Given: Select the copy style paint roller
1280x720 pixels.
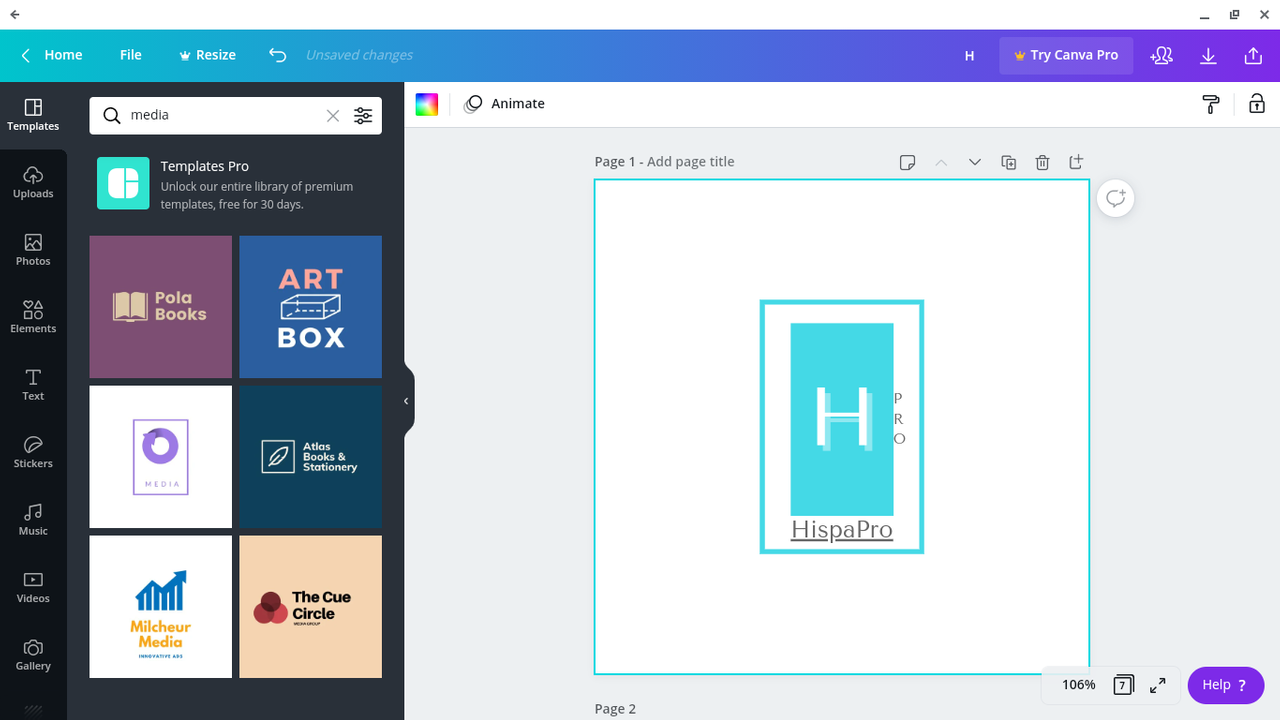Looking at the screenshot, I should click(1211, 104).
